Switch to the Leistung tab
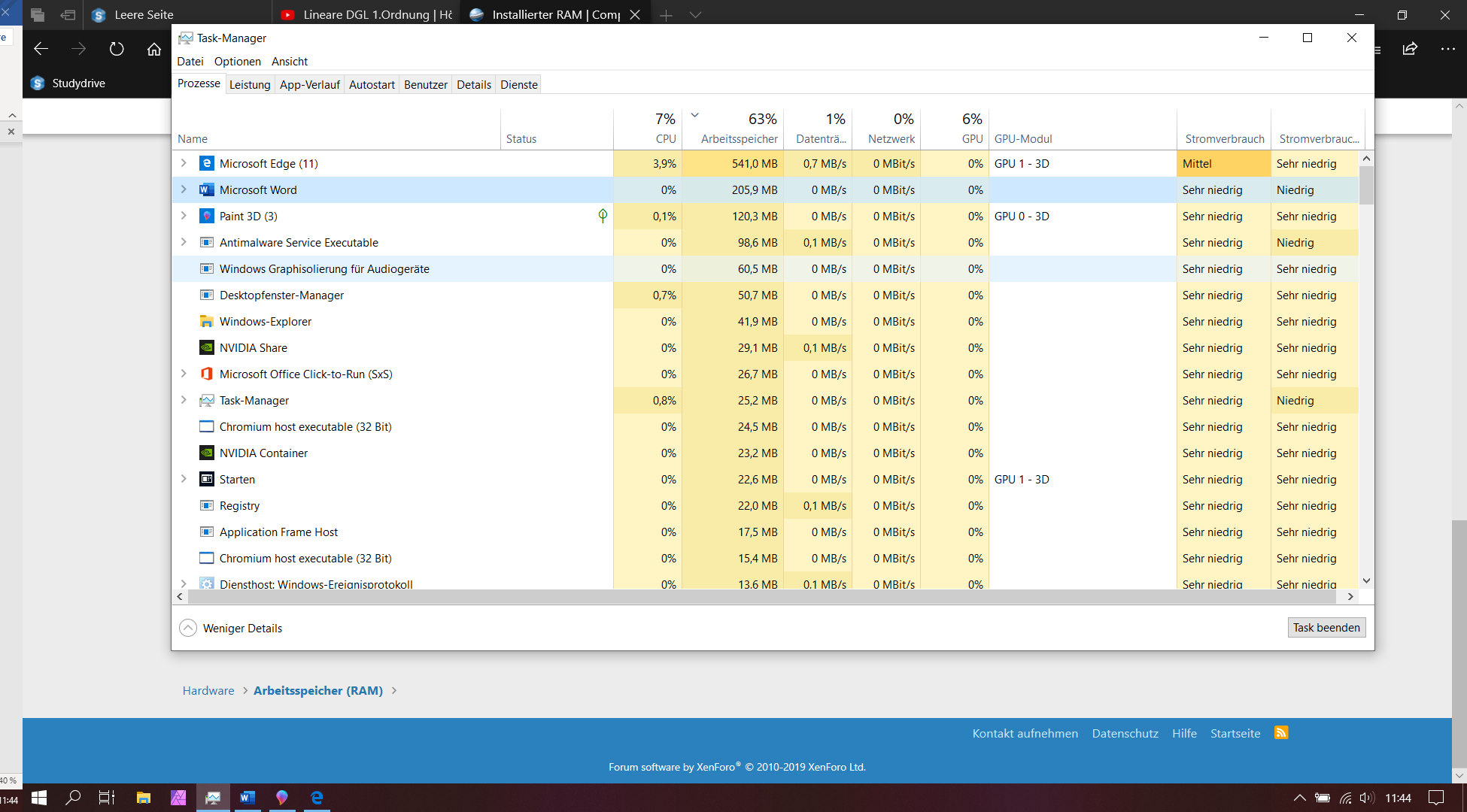 click(x=250, y=85)
